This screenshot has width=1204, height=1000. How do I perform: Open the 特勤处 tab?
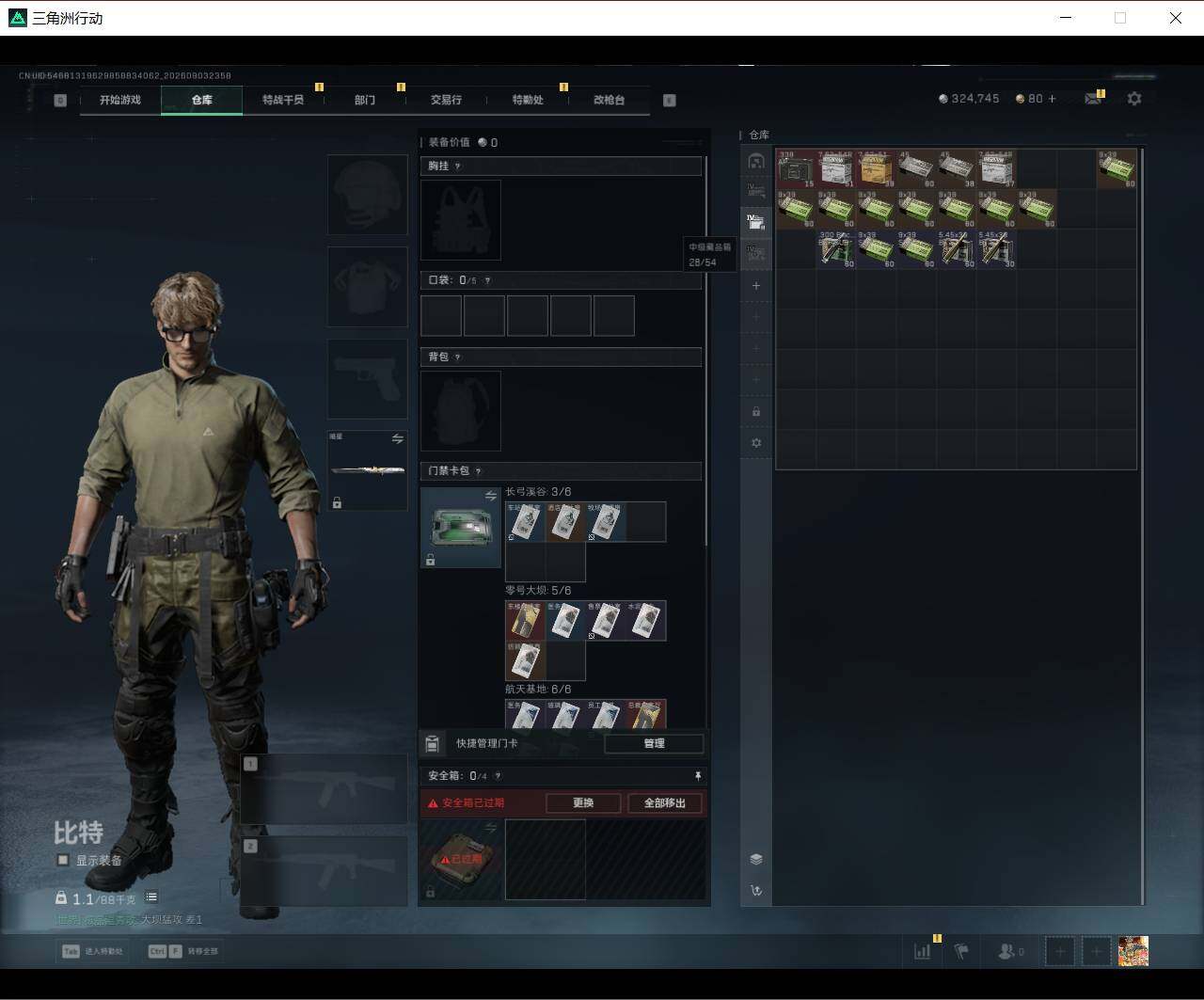pyautogui.click(x=528, y=100)
